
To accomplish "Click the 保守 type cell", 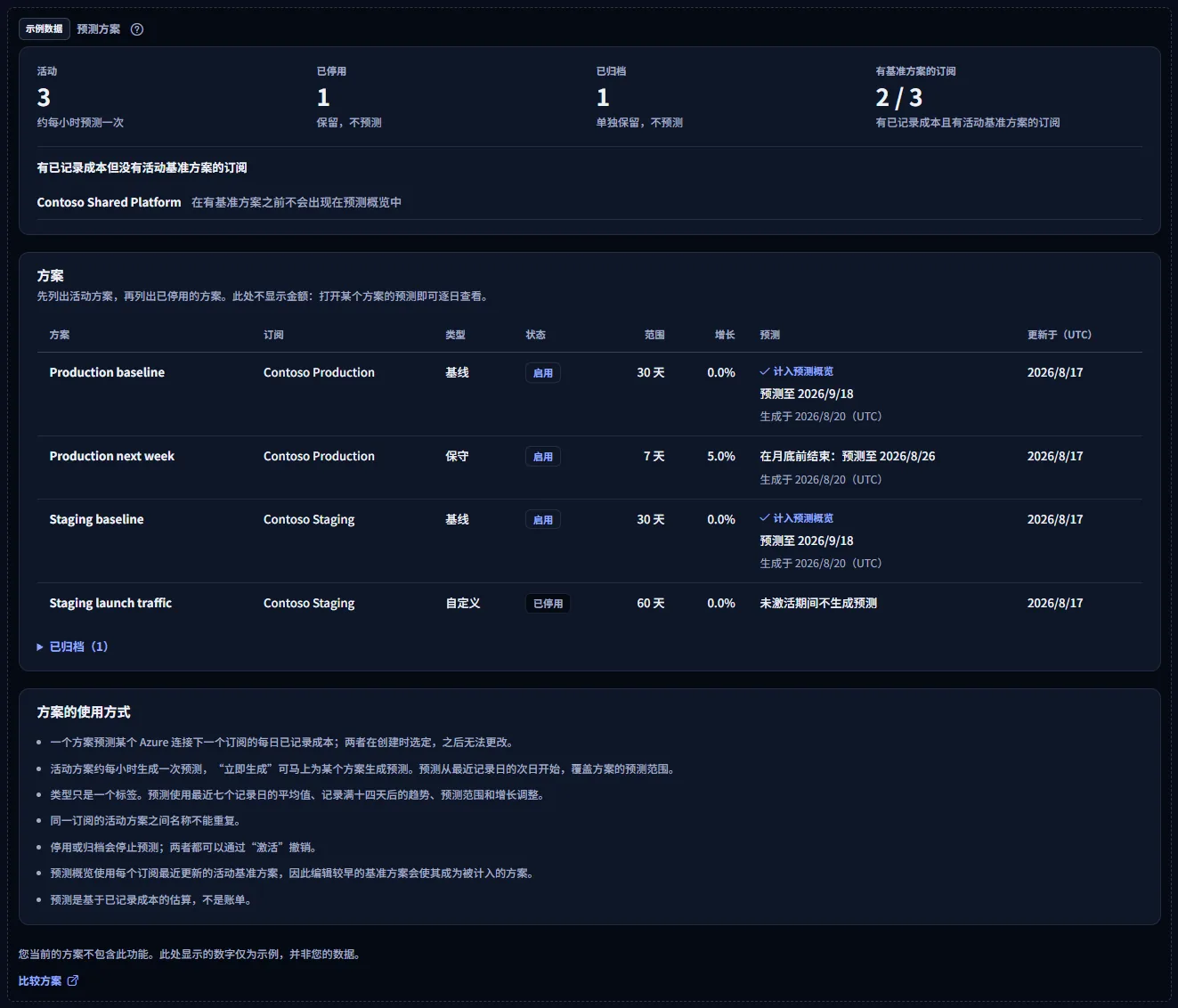I will (x=457, y=456).
